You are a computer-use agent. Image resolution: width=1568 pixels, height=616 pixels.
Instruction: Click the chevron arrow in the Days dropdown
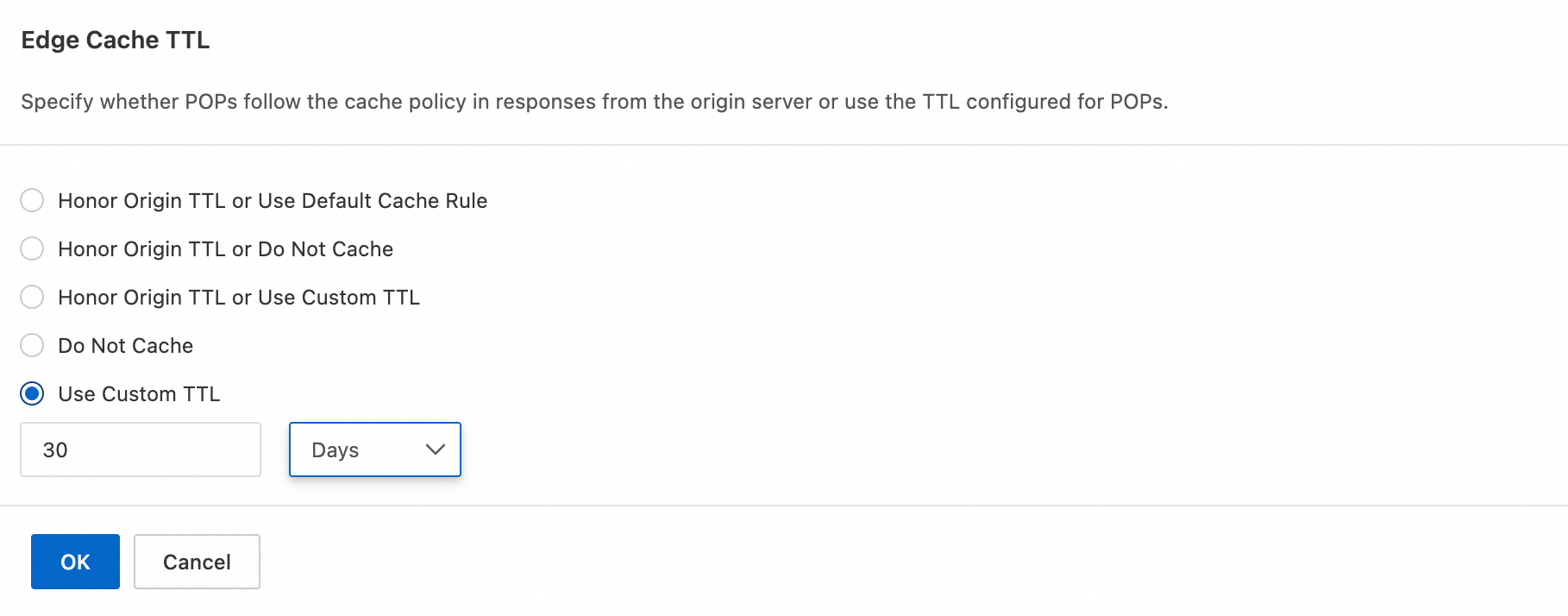[436, 449]
